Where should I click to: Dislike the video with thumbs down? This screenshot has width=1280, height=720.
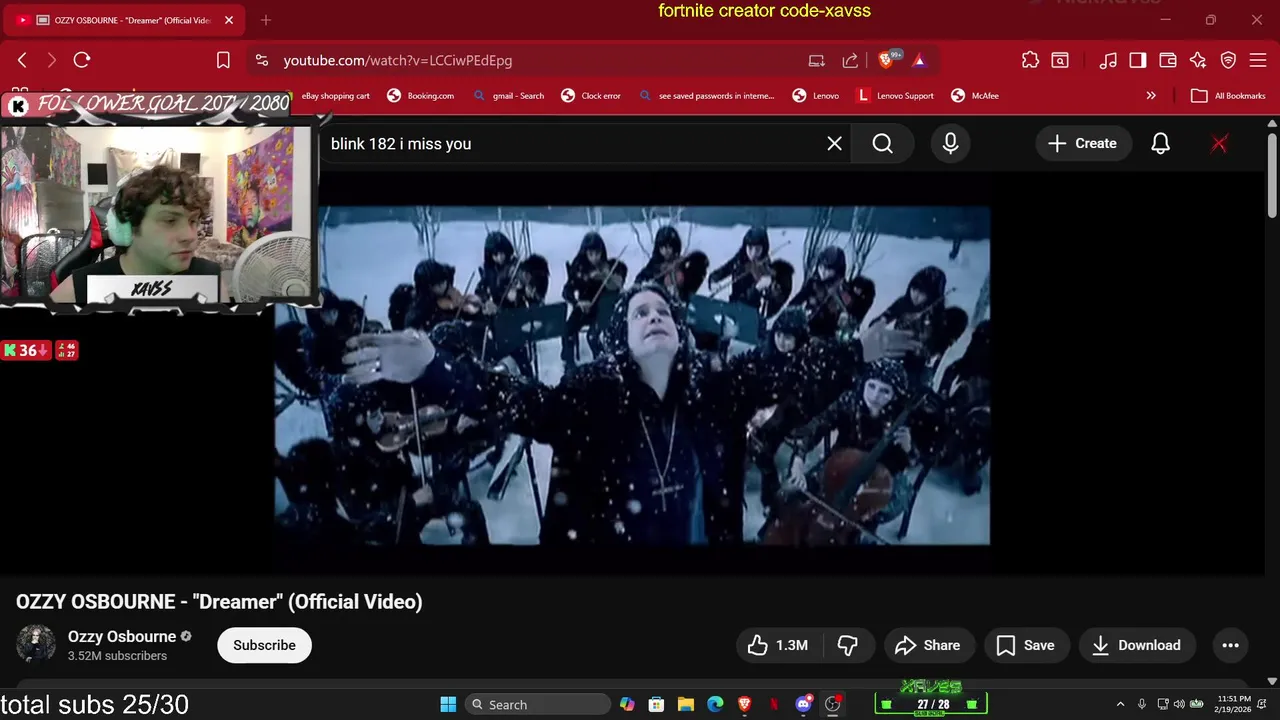coord(848,645)
